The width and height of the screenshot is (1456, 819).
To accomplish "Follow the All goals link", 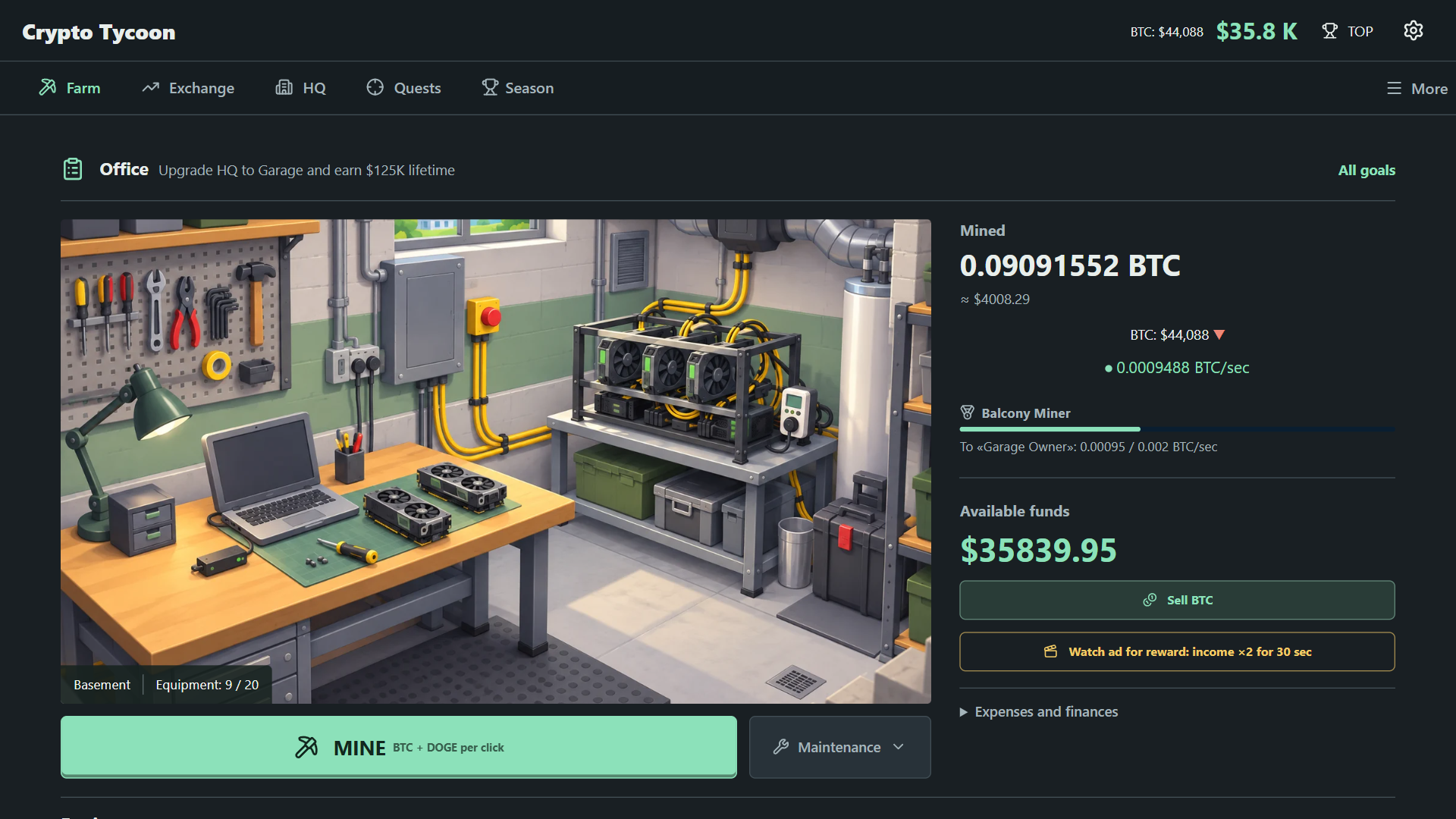I will tap(1367, 170).
